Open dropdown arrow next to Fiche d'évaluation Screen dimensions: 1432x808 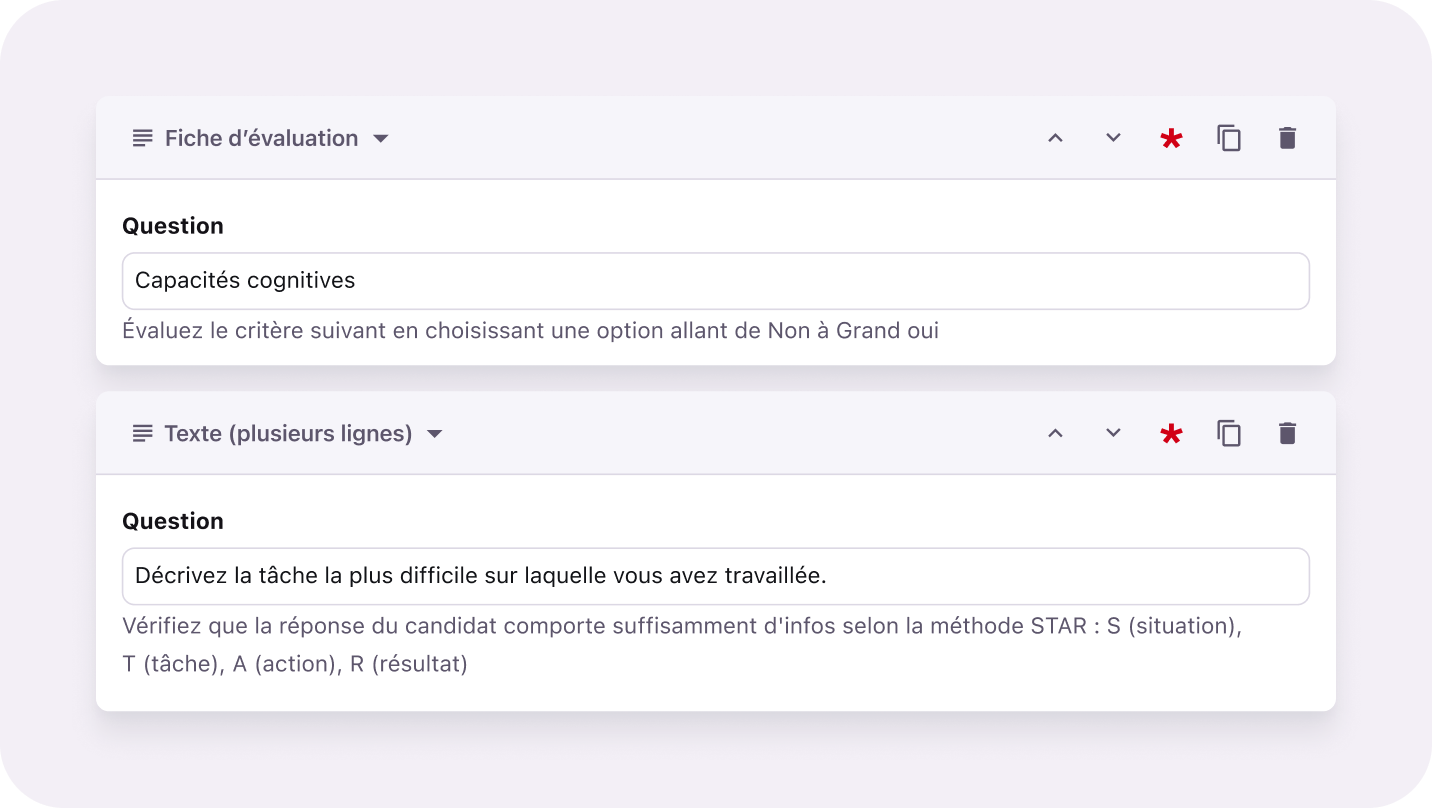pyautogui.click(x=380, y=139)
